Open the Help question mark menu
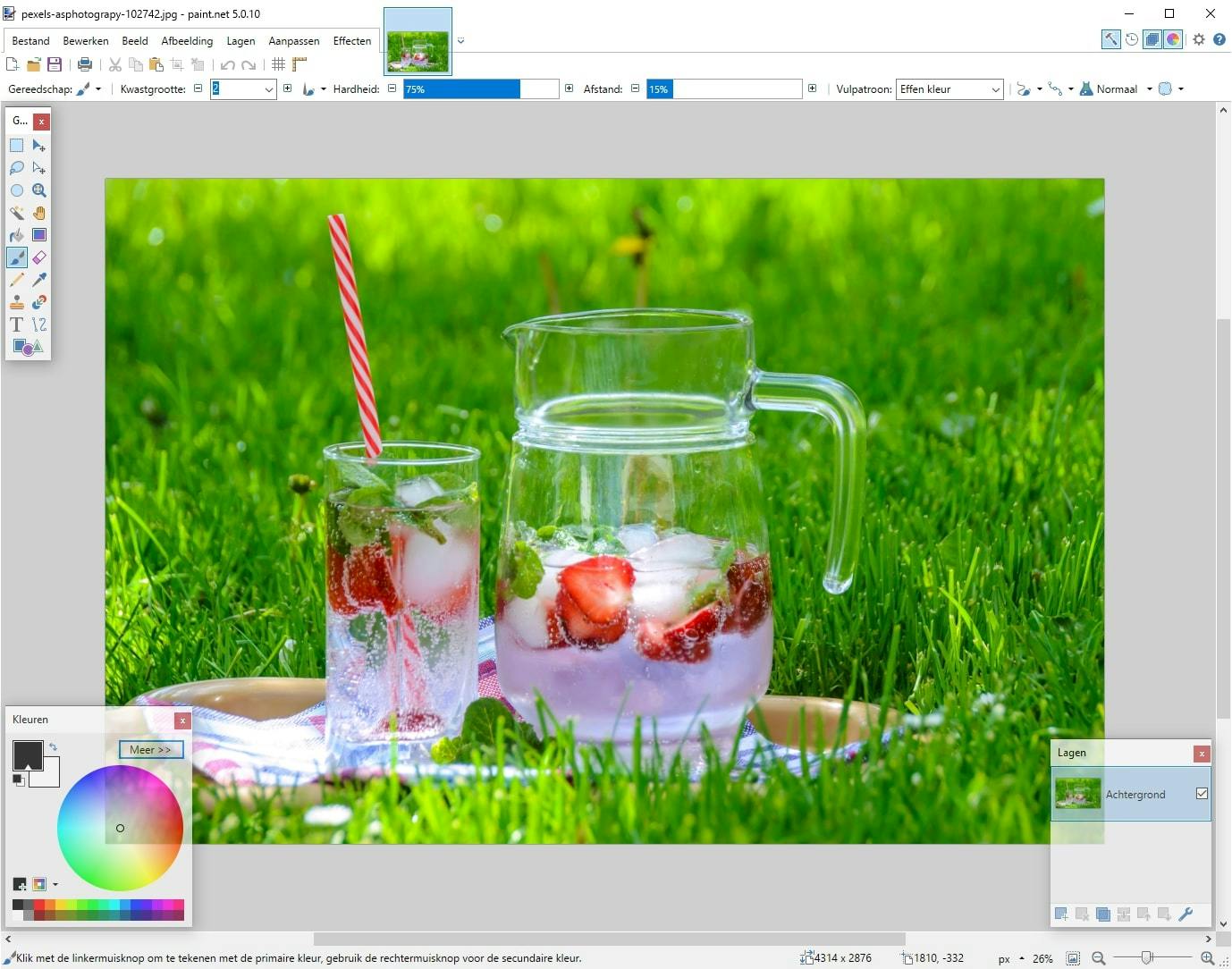Image resolution: width=1232 pixels, height=969 pixels. (x=1219, y=39)
